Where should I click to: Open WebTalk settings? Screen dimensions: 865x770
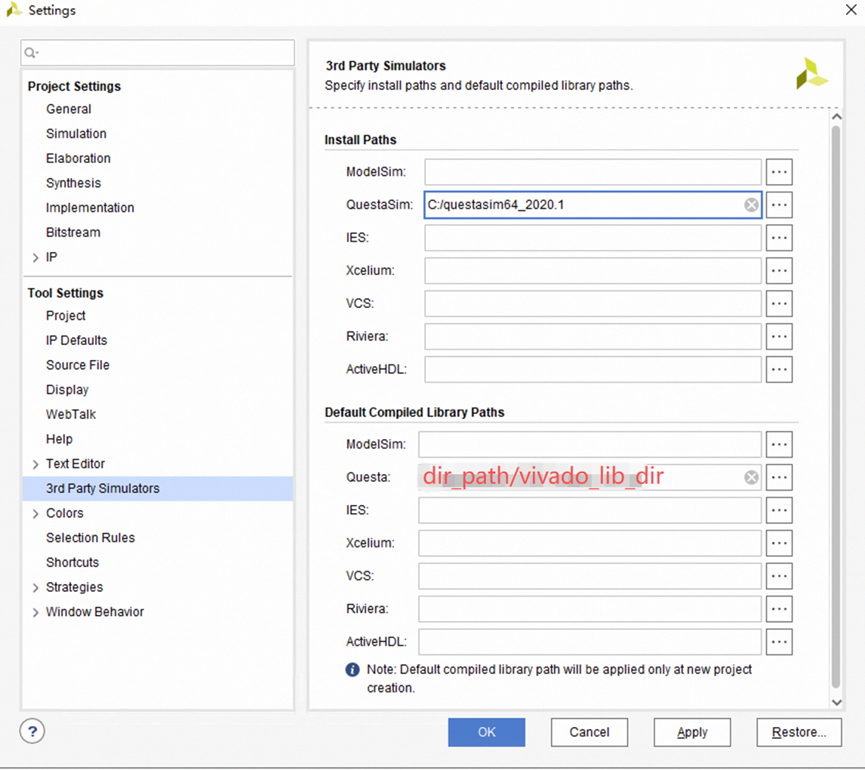click(71, 415)
